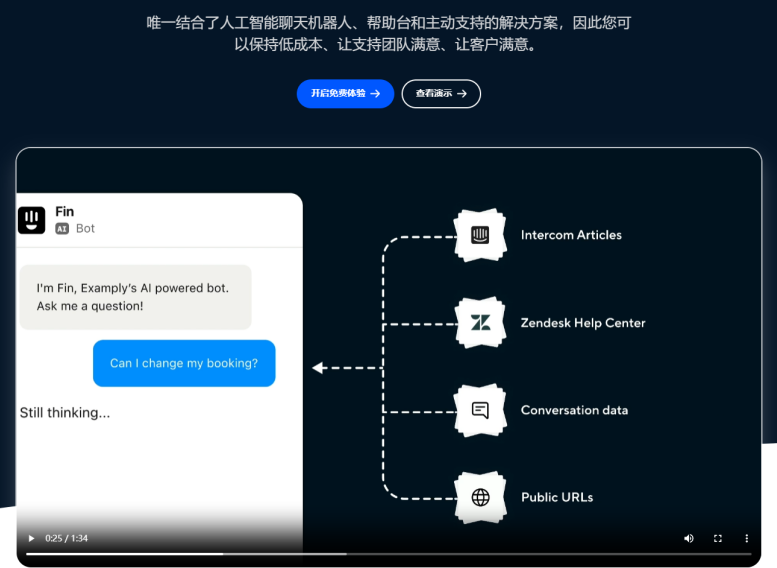Image resolution: width=777 pixels, height=568 pixels.
Task: Click the Conversation data icon tile
Action: pos(480,410)
